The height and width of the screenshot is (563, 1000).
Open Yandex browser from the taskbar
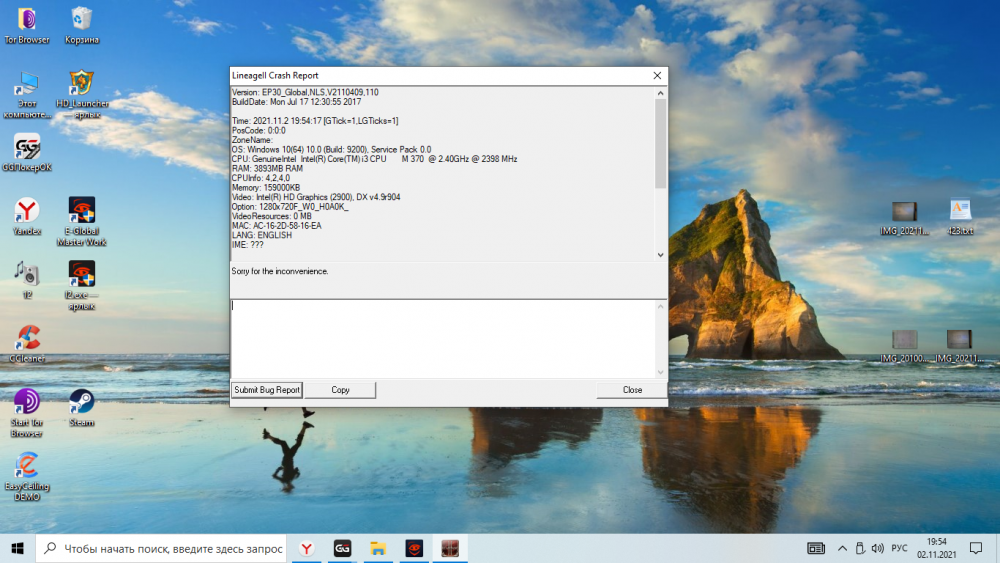point(308,548)
